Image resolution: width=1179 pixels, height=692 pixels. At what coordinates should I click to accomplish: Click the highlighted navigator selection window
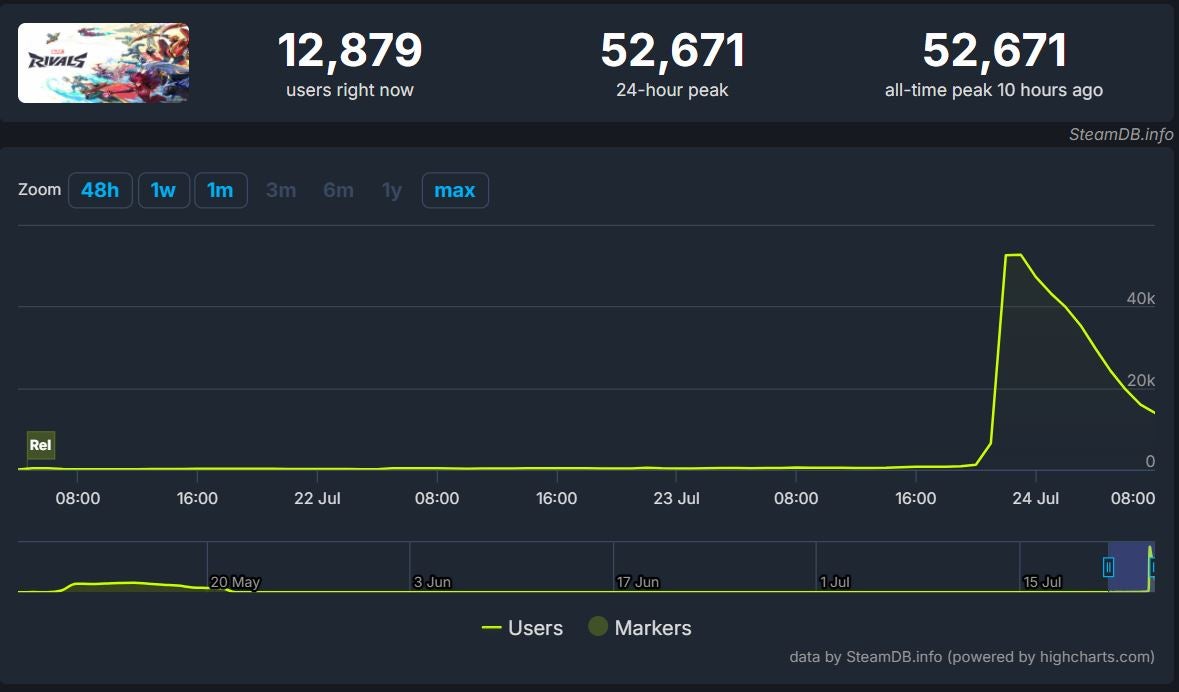pos(1130,567)
